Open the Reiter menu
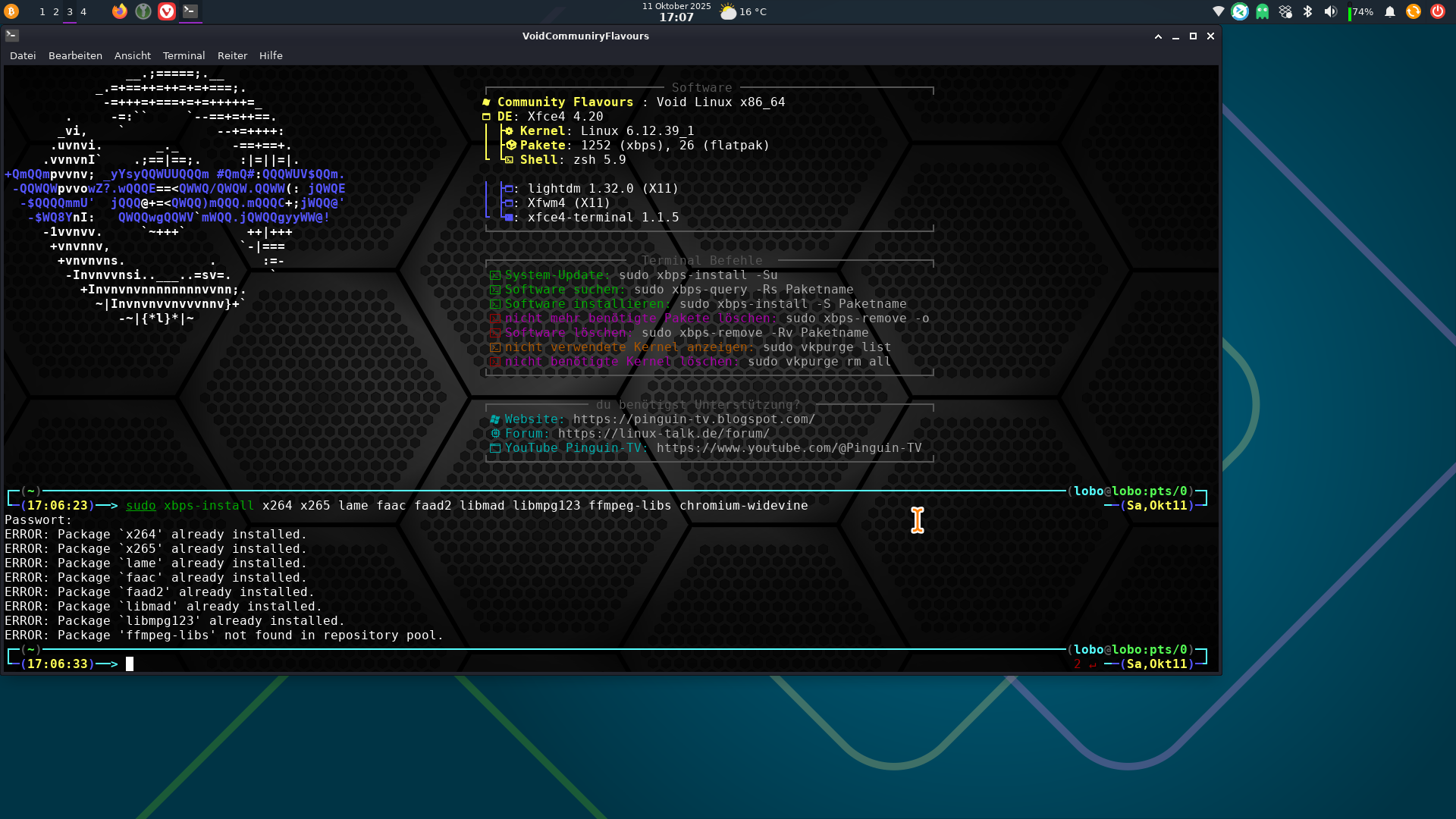 [x=232, y=55]
